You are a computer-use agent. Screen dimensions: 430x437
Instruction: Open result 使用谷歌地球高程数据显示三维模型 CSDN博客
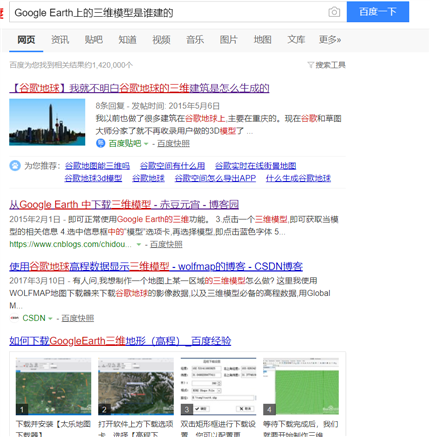coord(156,267)
